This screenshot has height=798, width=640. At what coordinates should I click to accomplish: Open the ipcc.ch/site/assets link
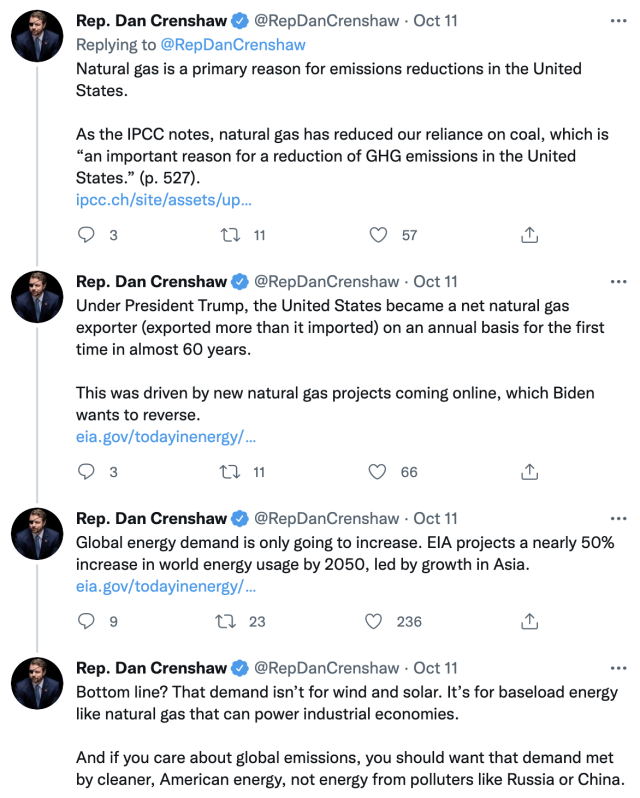point(164,199)
